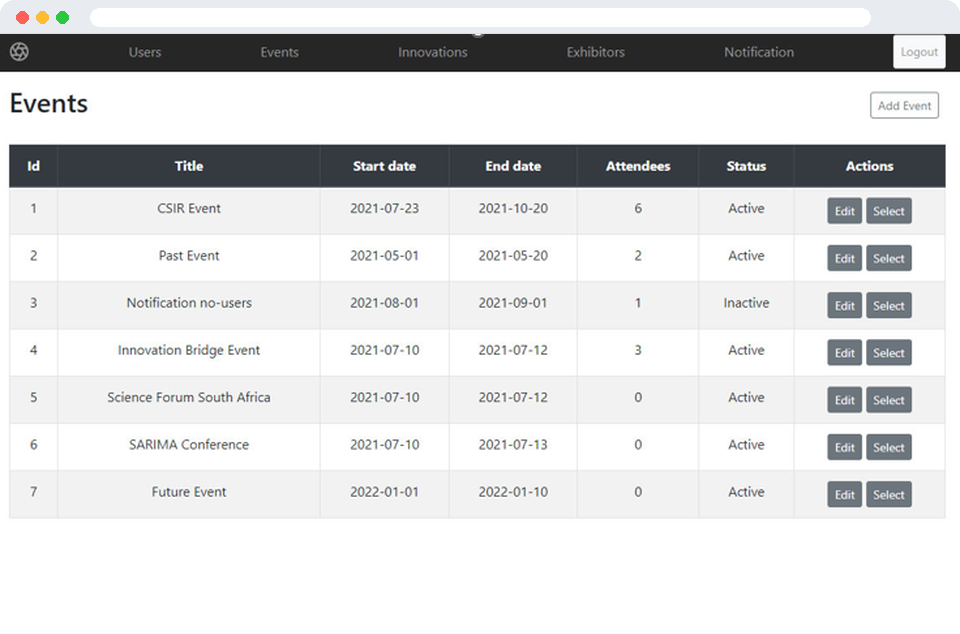The width and height of the screenshot is (960, 634).
Task: Click end date 2021-07-13
Action: pos(513,444)
